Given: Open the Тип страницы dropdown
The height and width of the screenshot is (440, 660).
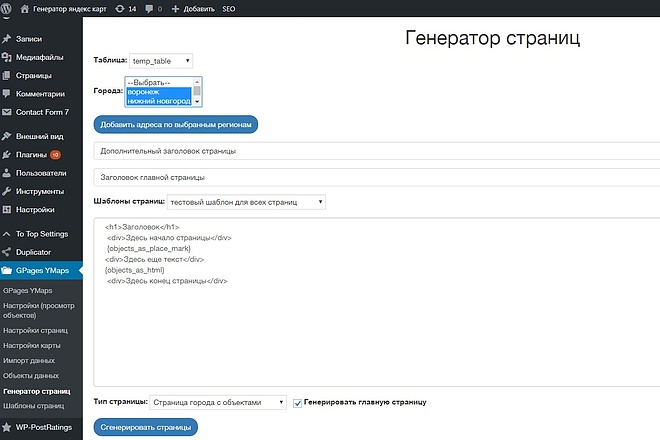Looking at the screenshot, I should click(x=218, y=402).
